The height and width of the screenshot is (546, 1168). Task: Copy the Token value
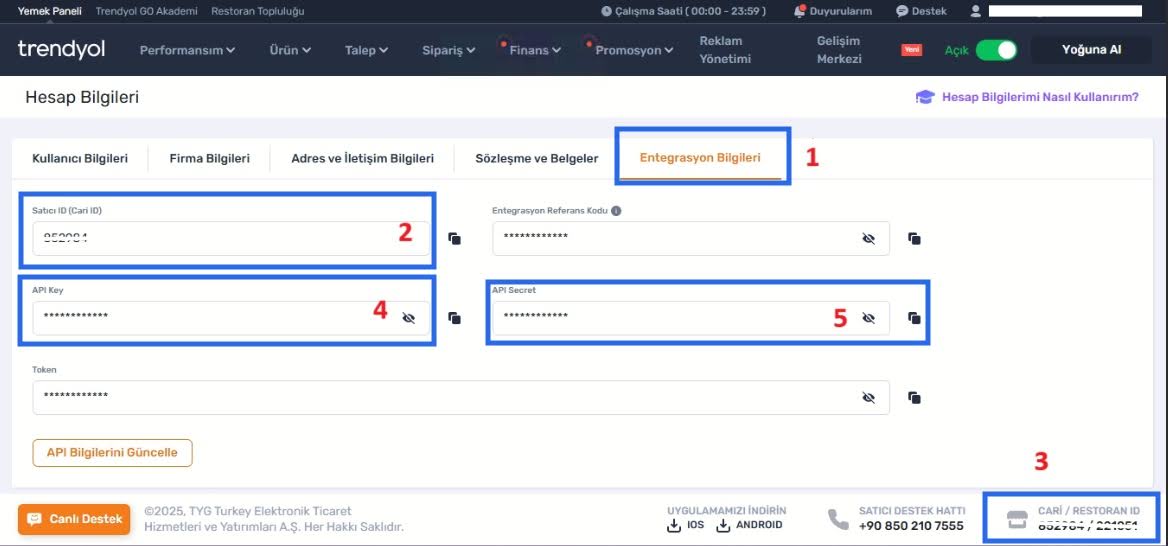click(x=915, y=398)
